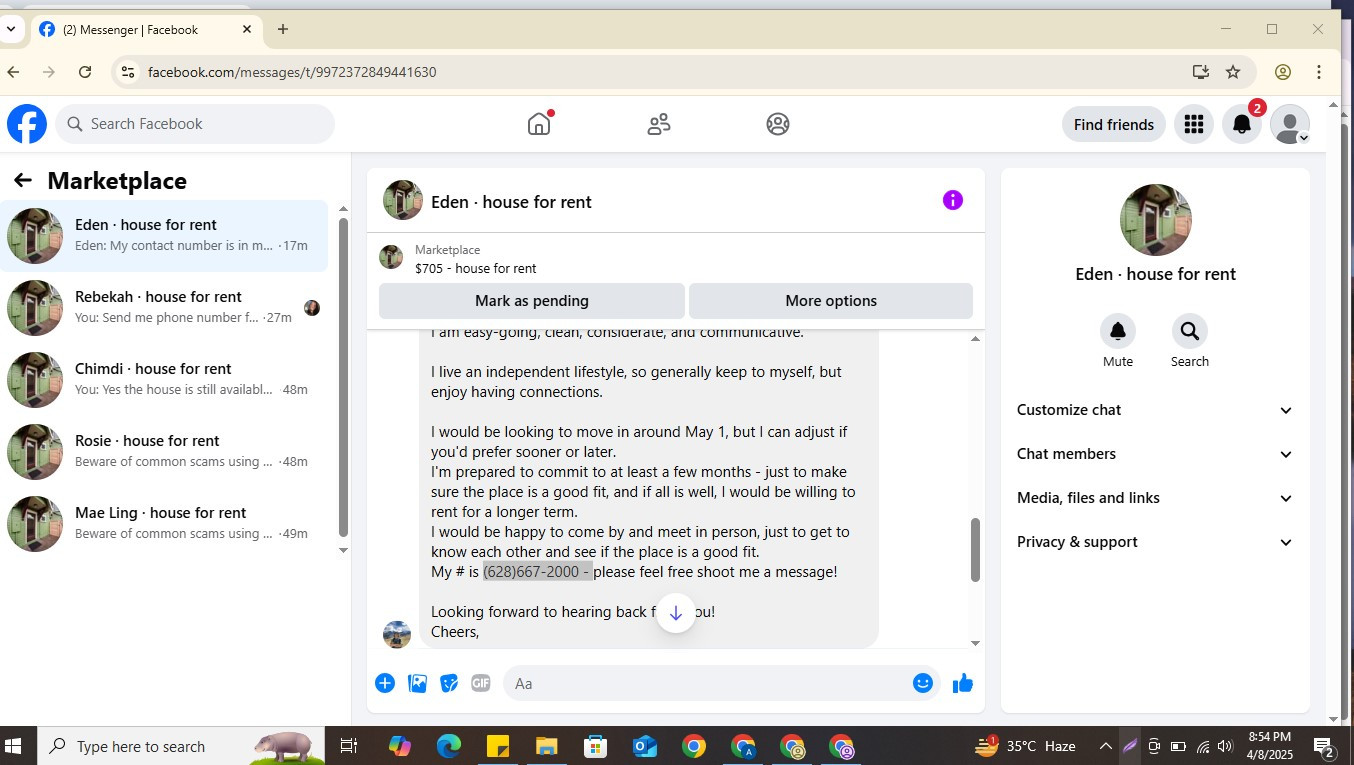Jump to latest message arrow
Viewport: 1354px width, 765px height.
[676, 613]
